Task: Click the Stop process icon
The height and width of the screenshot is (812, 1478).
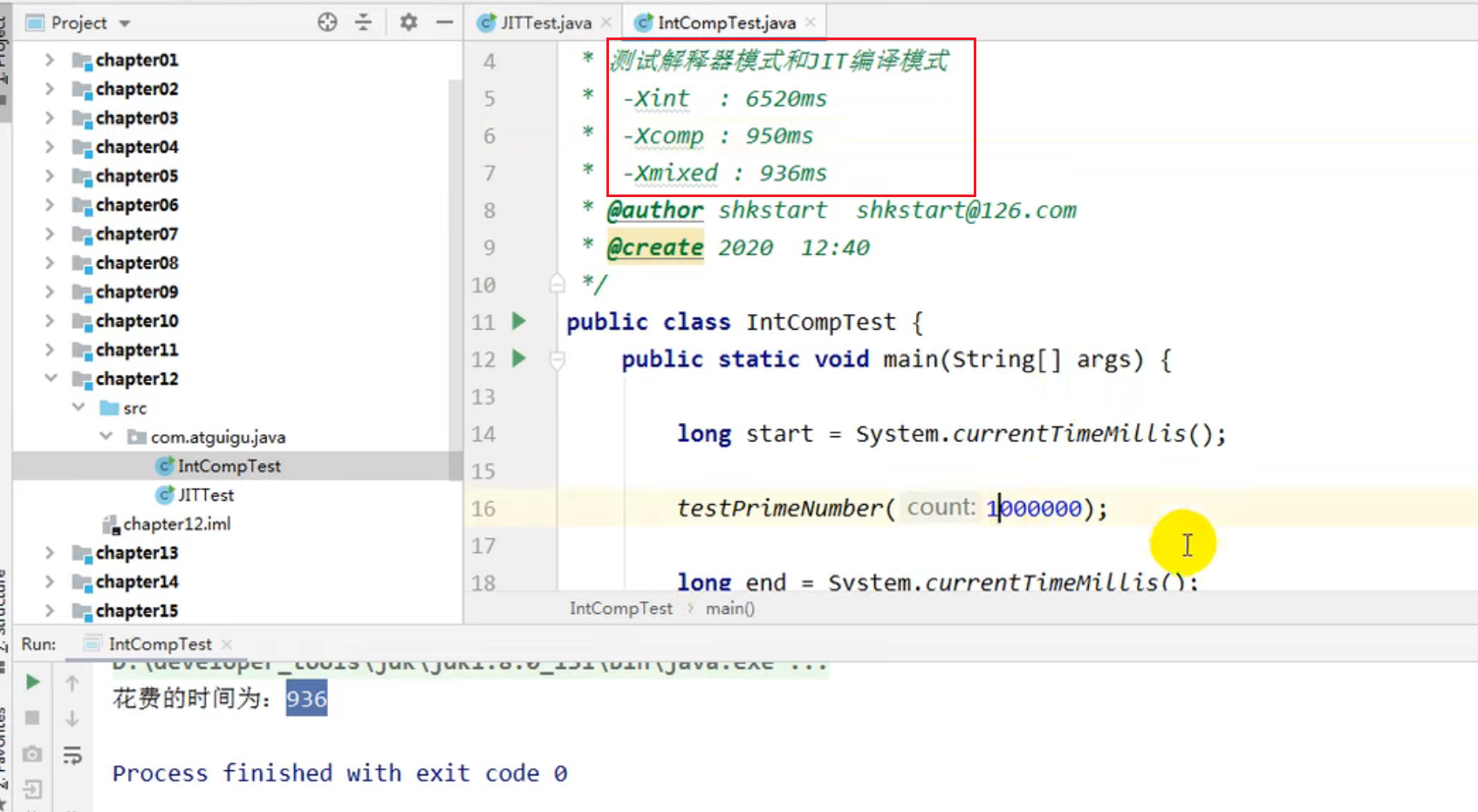Action: point(32,718)
